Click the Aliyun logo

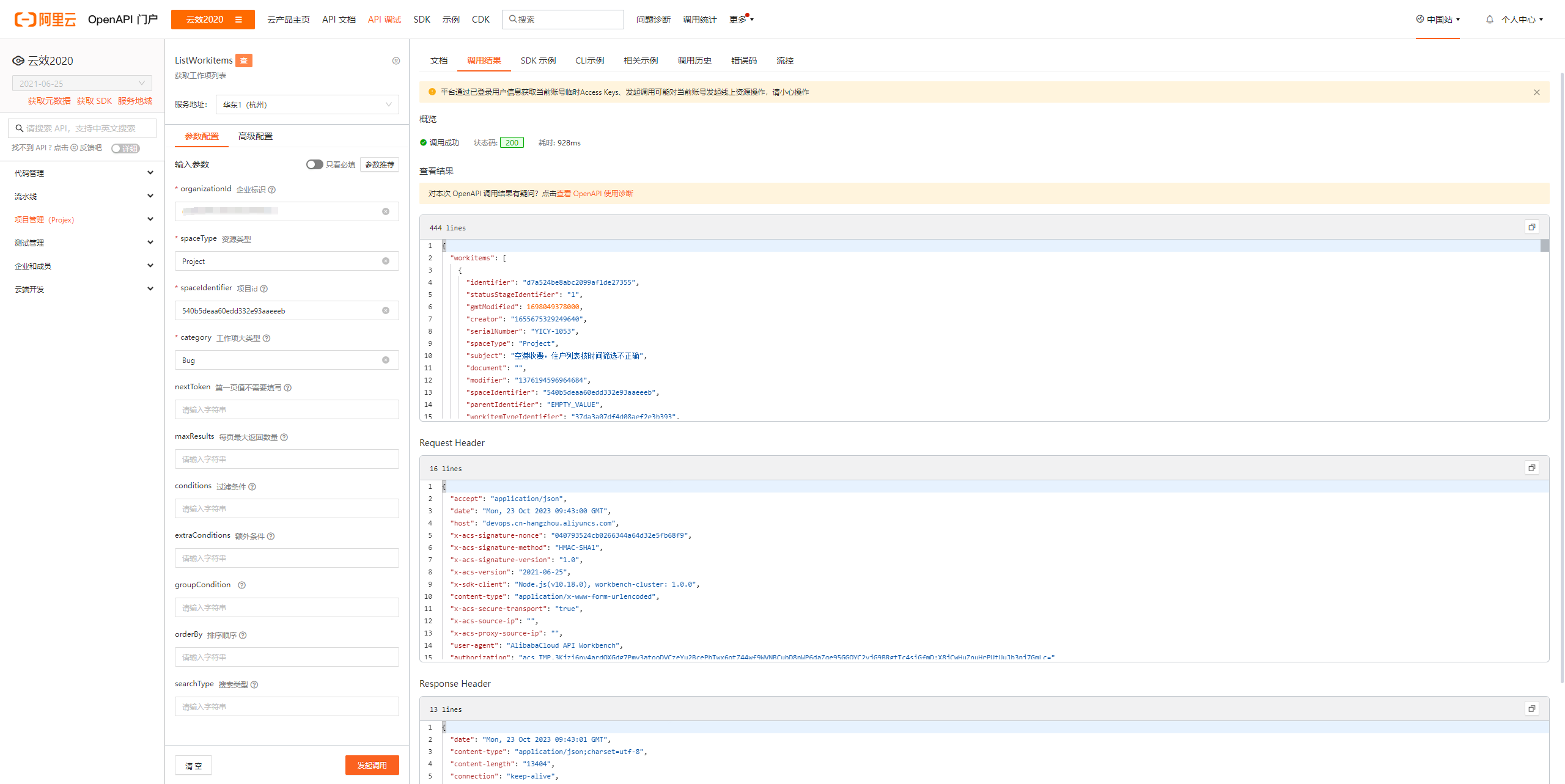tap(45, 20)
